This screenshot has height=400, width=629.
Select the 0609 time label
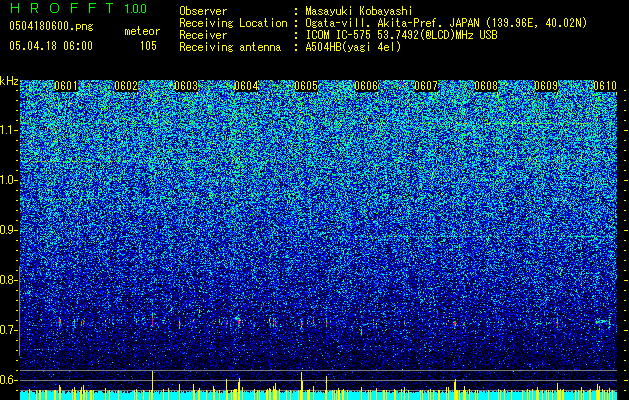546,86
